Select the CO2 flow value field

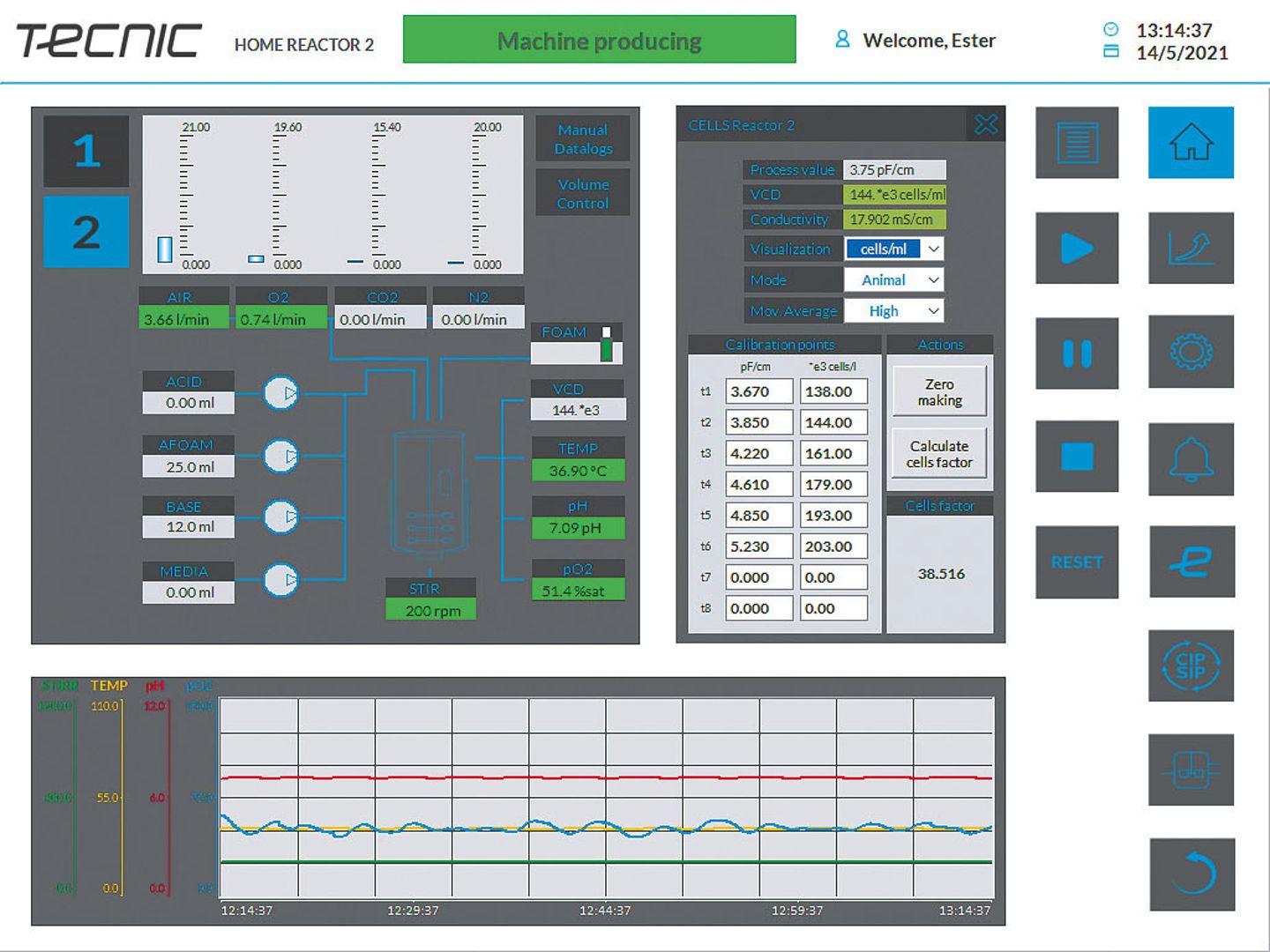[379, 319]
